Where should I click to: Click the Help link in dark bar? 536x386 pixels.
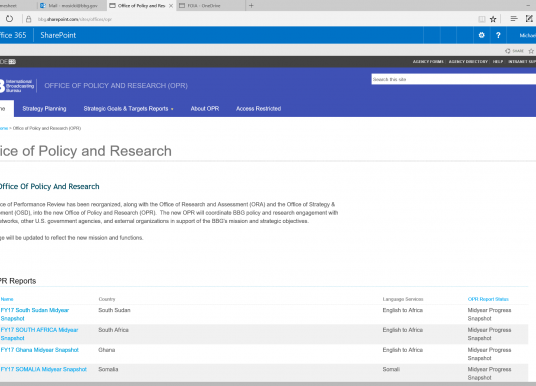498,62
